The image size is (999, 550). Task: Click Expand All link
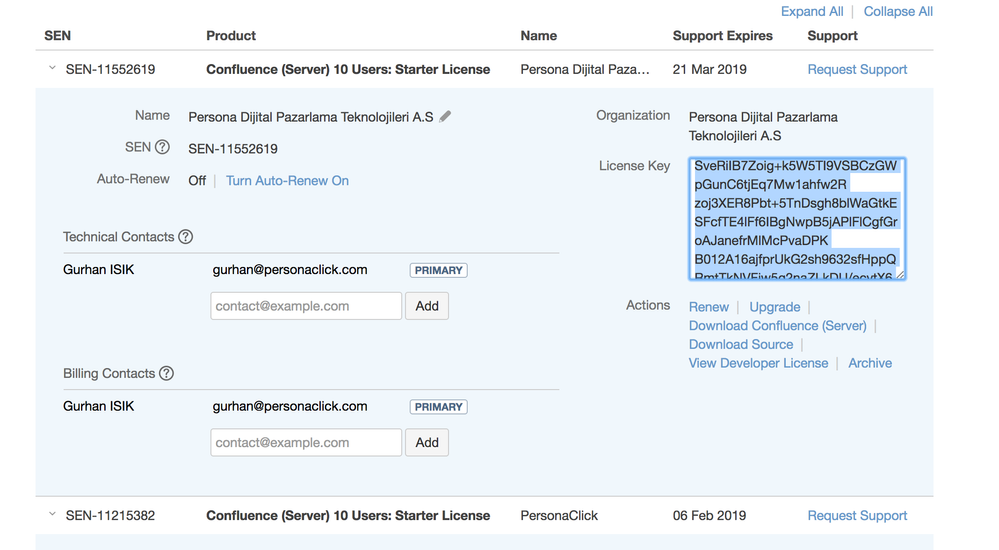812,11
